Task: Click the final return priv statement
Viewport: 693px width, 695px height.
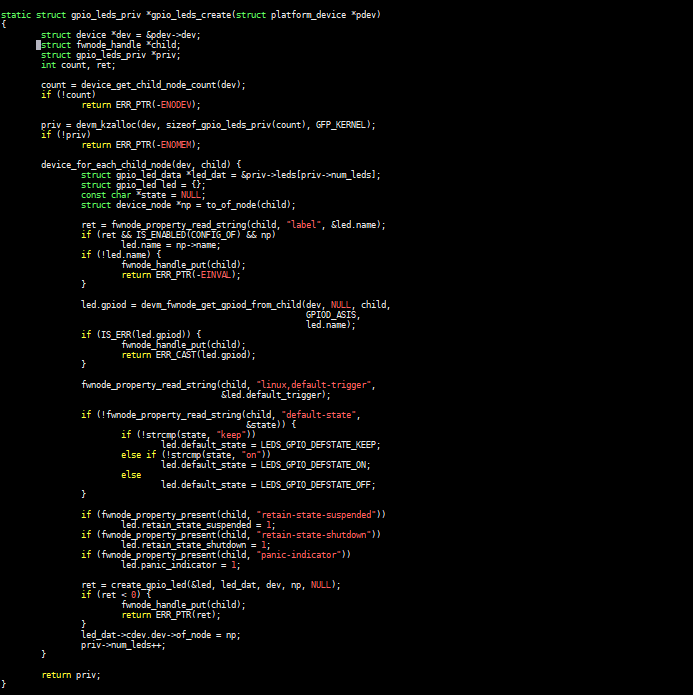Action: pos(71,674)
